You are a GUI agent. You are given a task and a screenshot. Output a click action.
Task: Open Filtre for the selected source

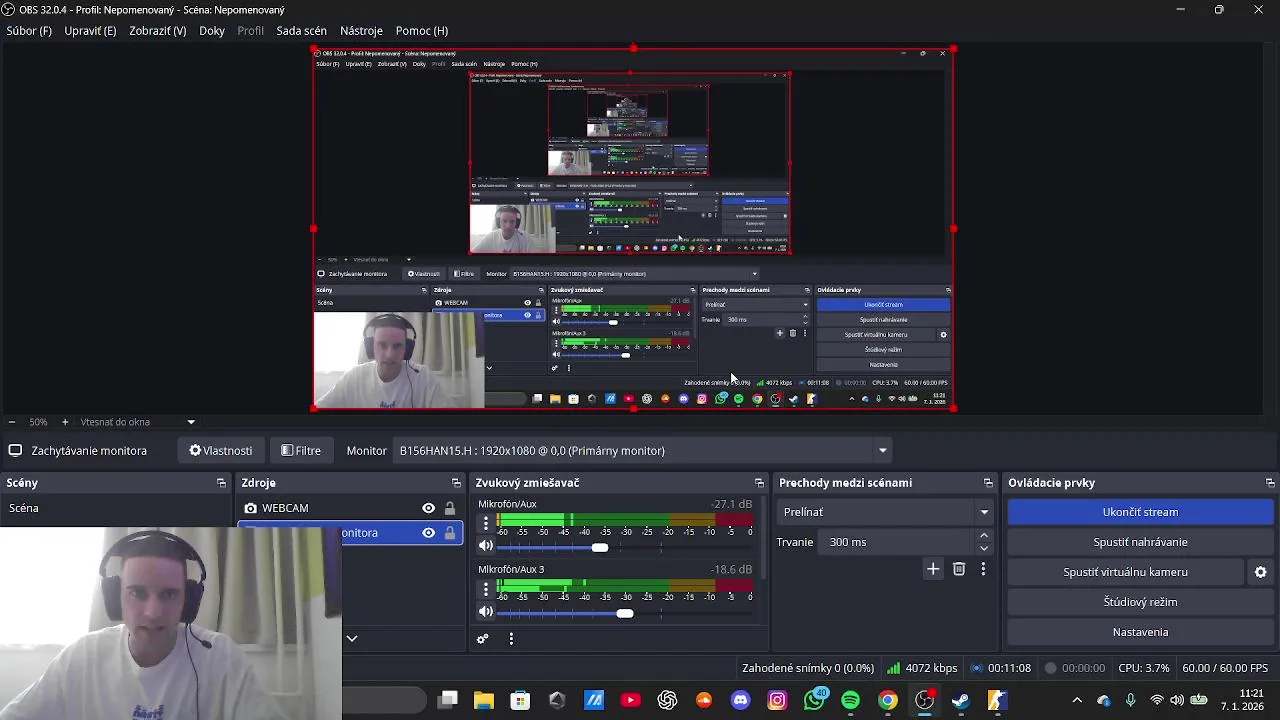point(301,451)
